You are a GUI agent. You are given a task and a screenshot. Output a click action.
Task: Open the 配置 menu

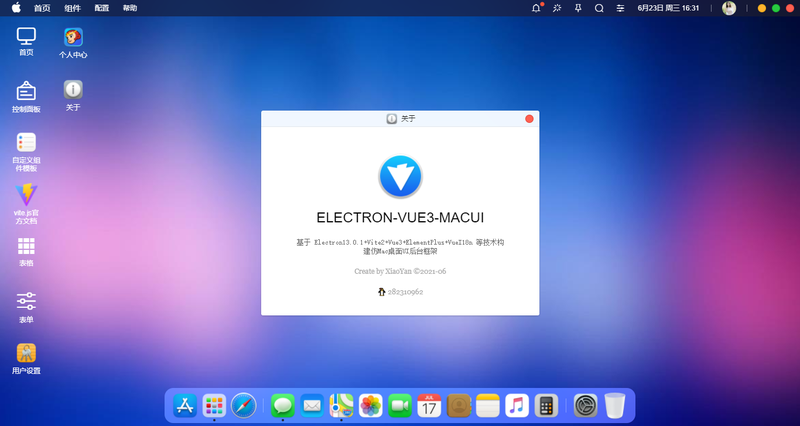[x=102, y=8]
